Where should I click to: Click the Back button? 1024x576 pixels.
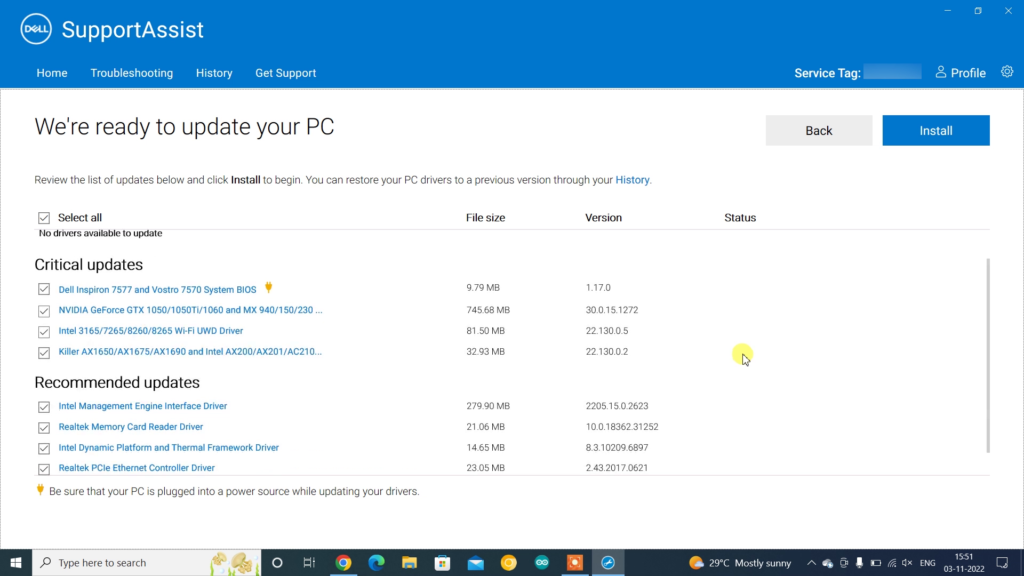819,131
